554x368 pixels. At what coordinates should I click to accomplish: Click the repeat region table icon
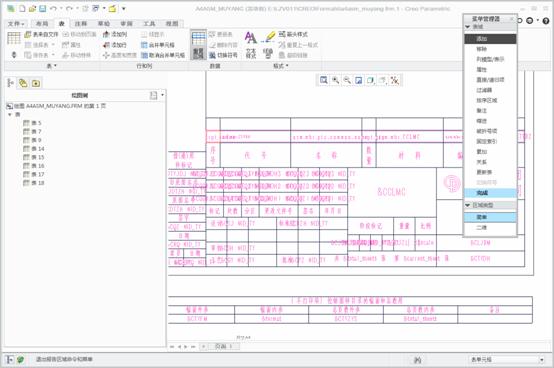coord(198,45)
